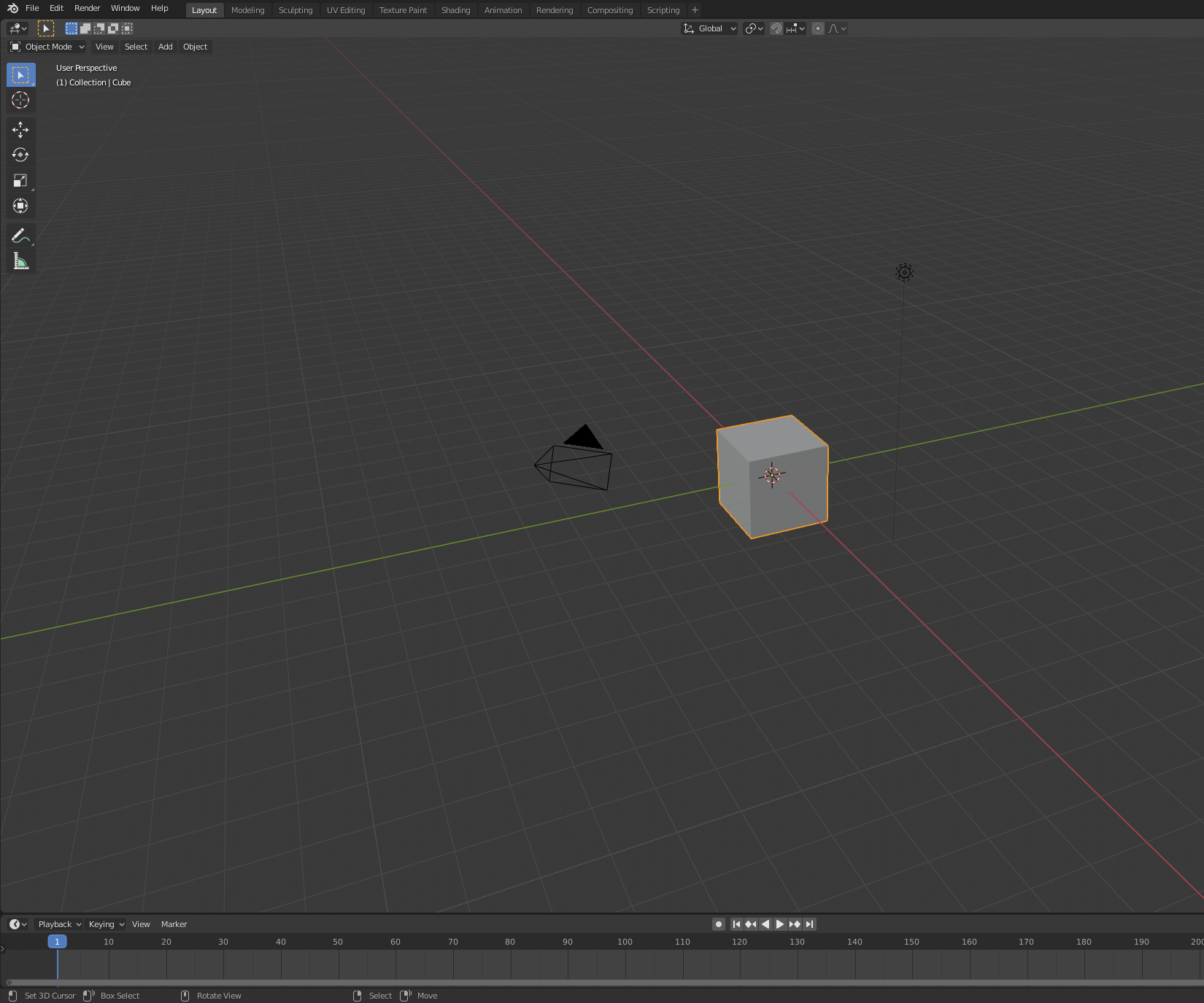Viewport: 1204px width, 1003px height.
Task: Open the Render menu
Action: 87,8
